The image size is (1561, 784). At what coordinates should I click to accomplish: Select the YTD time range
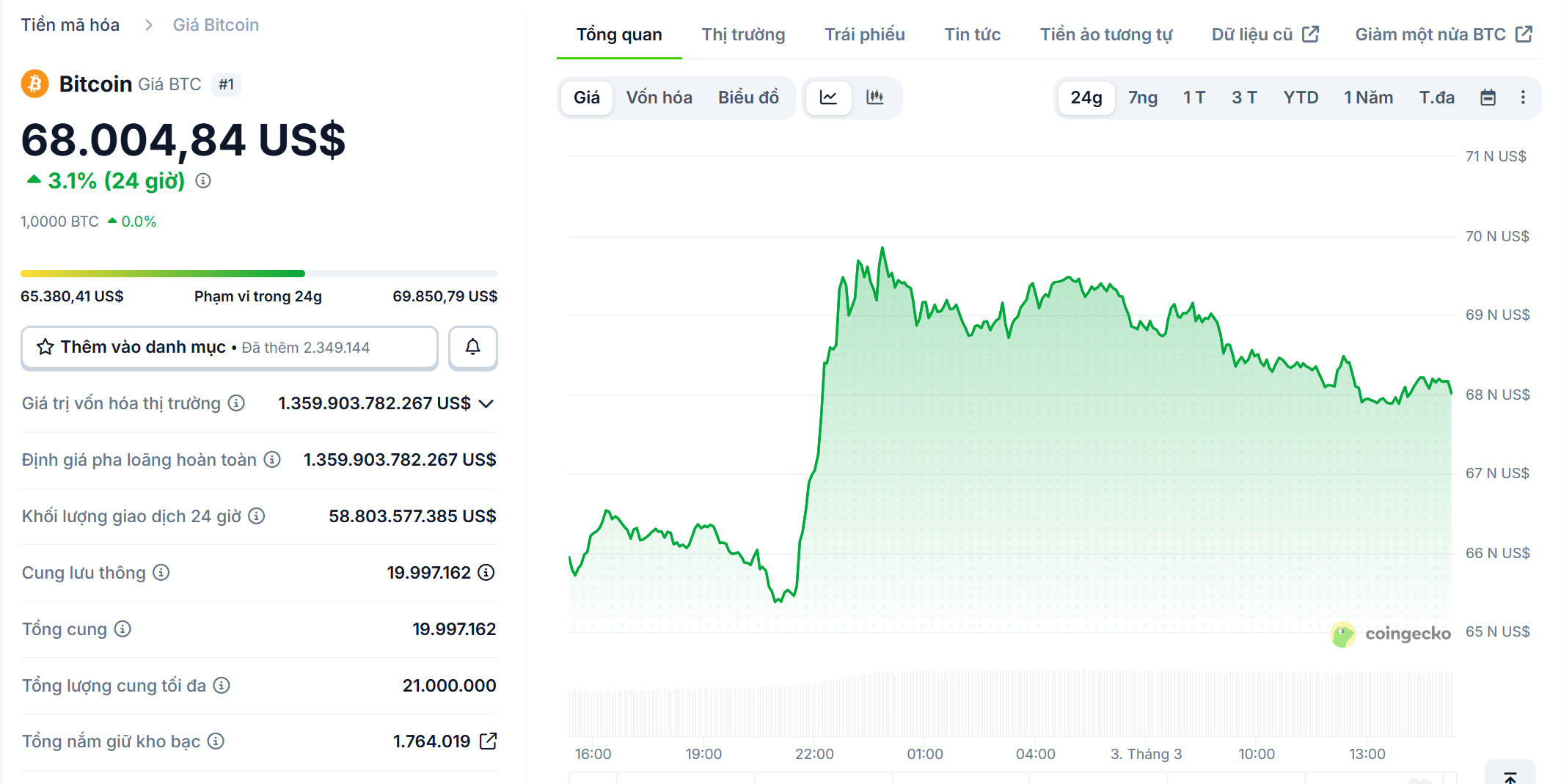click(1301, 97)
